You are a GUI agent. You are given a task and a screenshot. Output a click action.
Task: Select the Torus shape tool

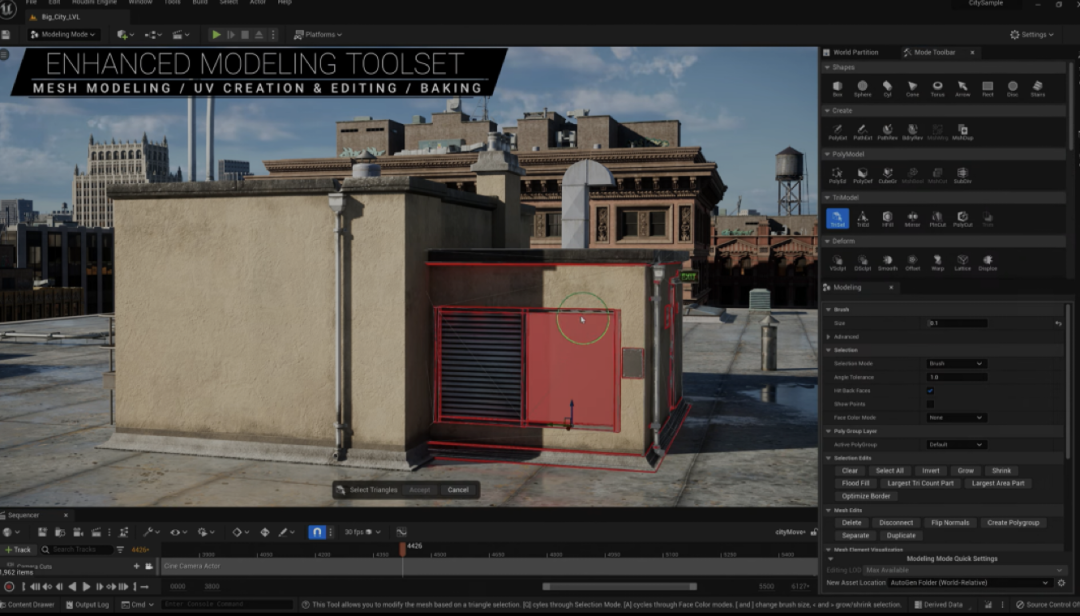point(937,89)
